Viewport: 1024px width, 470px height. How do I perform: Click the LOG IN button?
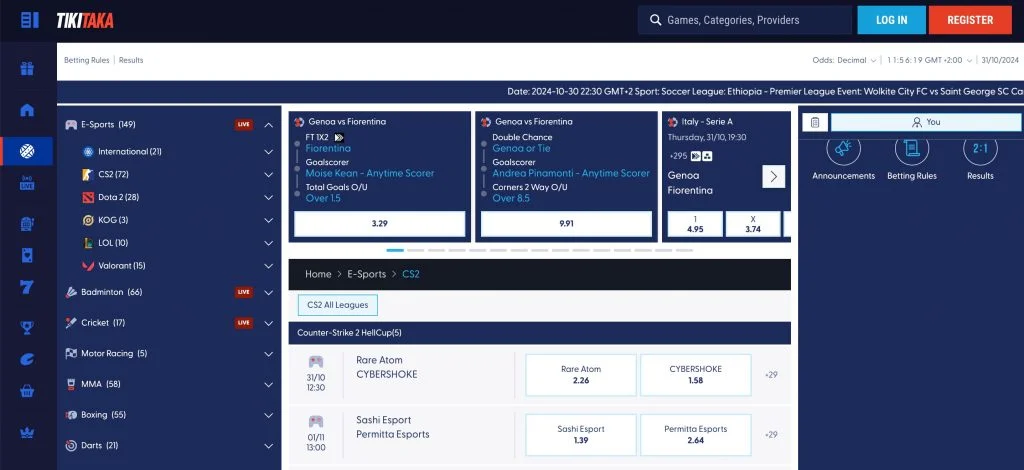[891, 20]
